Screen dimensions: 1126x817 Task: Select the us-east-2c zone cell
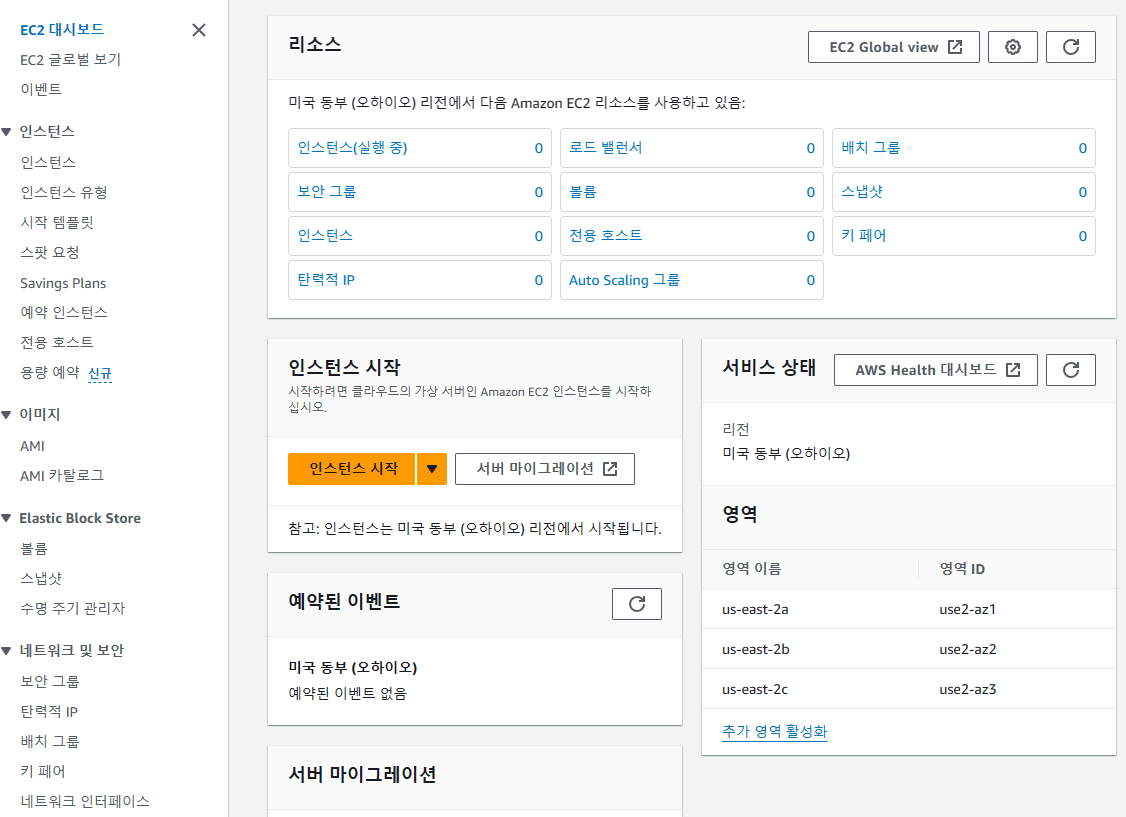pos(755,690)
